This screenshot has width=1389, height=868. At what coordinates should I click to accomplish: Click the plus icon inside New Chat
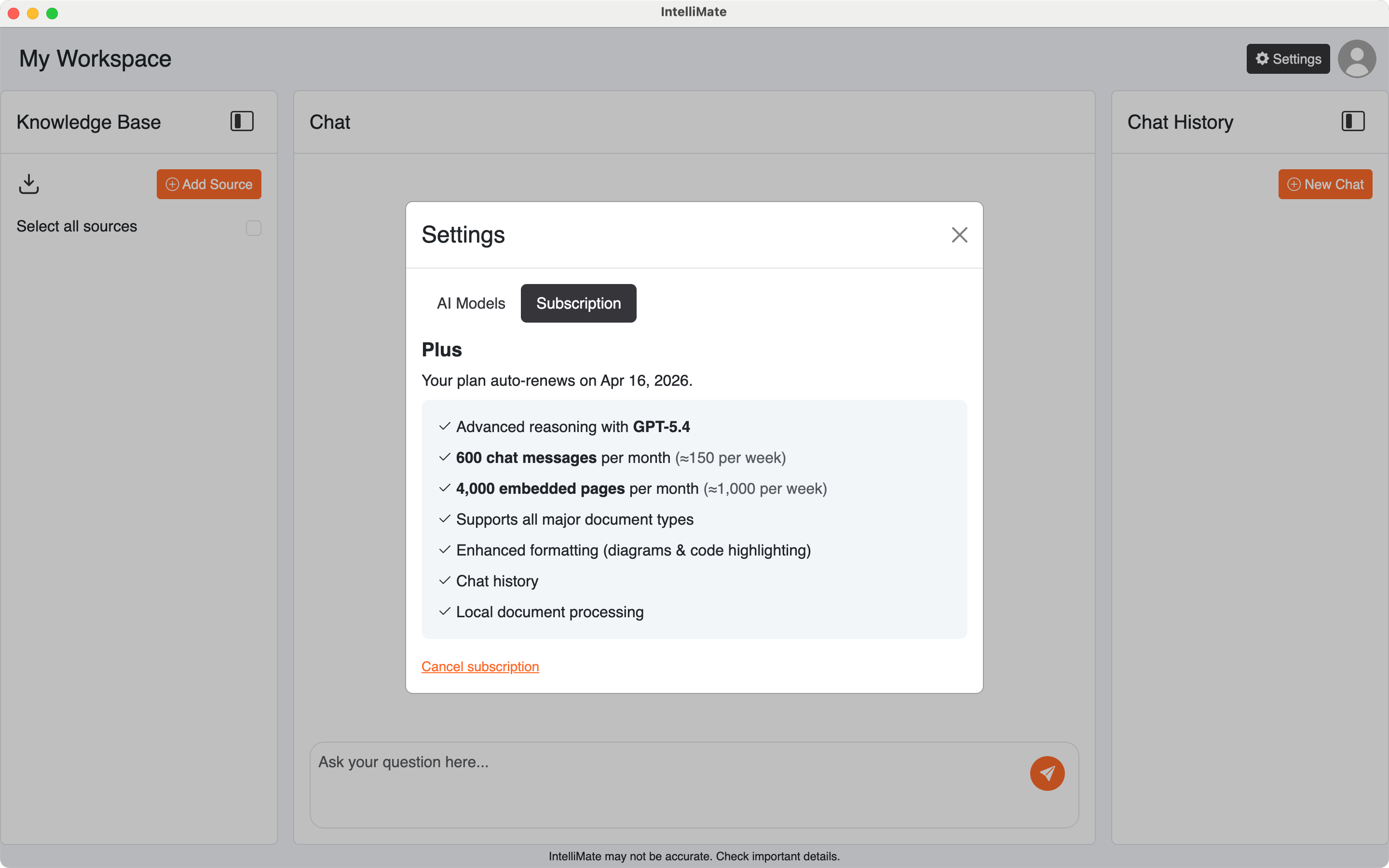[1294, 184]
